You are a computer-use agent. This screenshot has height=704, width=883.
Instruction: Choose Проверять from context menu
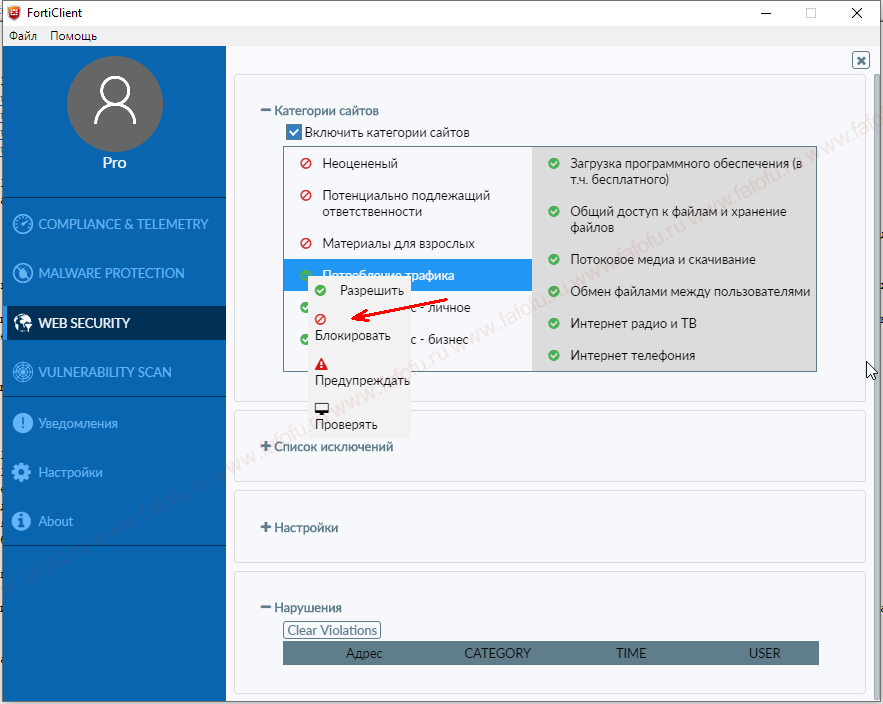tap(359, 417)
